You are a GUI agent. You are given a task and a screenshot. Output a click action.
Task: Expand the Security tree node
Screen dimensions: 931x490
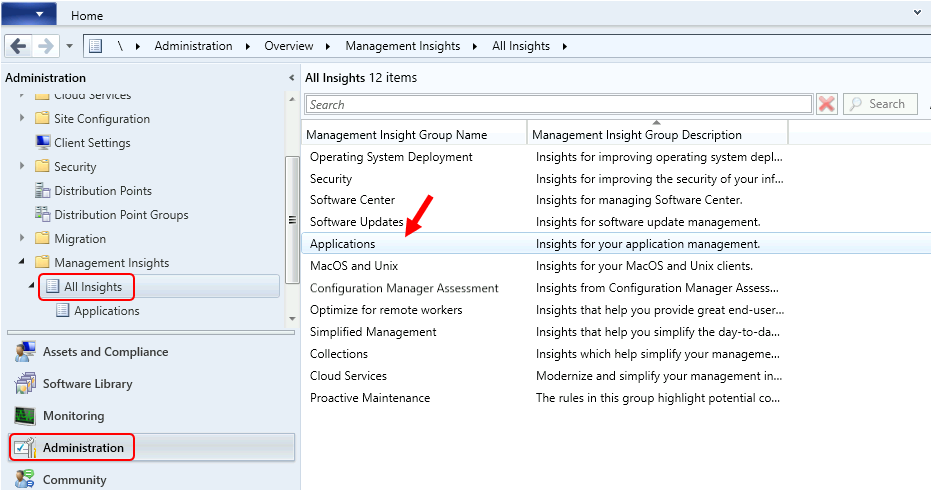click(x=22, y=166)
